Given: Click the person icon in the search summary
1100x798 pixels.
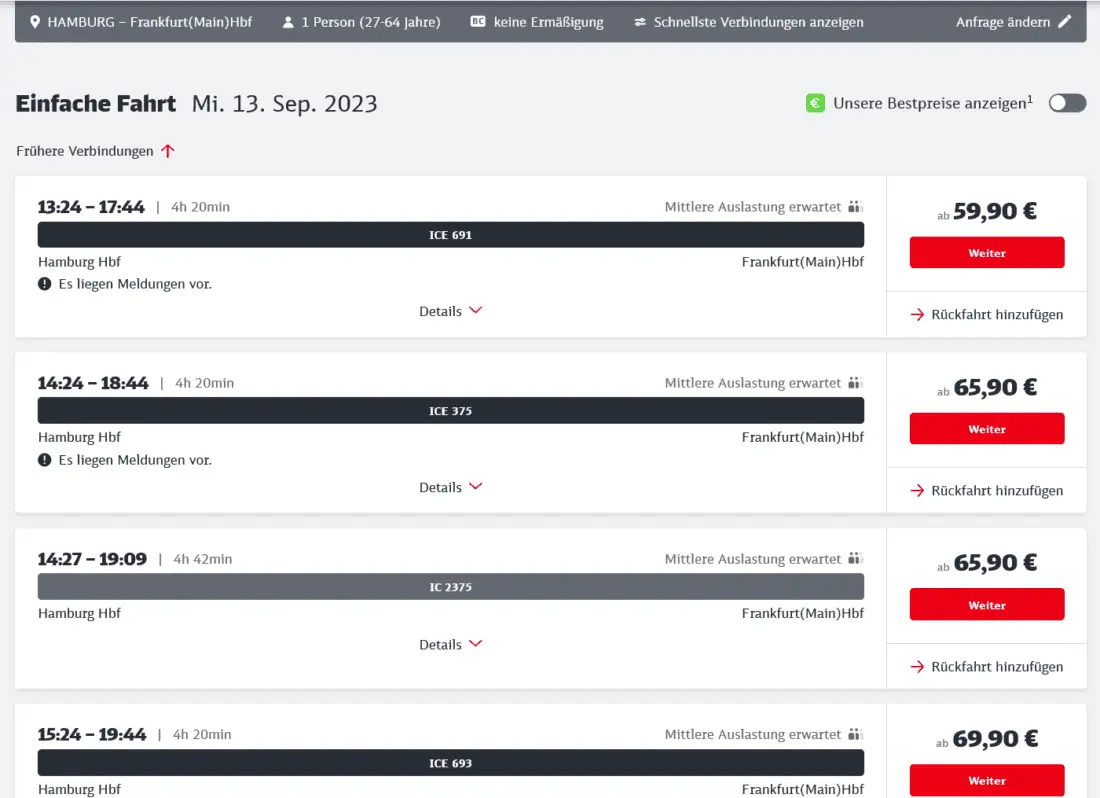Looking at the screenshot, I should [288, 21].
